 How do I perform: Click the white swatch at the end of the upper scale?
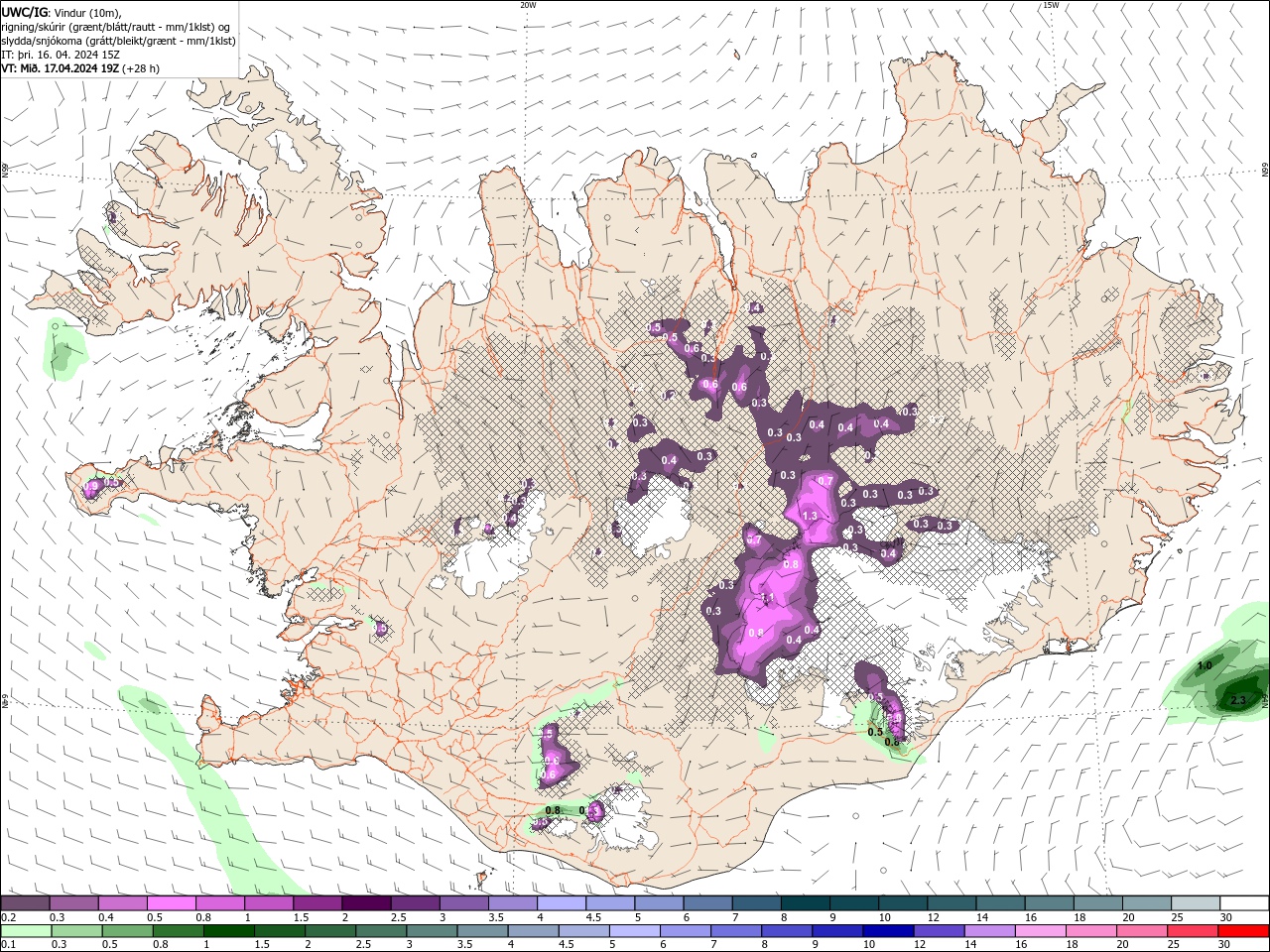pos(1245,902)
